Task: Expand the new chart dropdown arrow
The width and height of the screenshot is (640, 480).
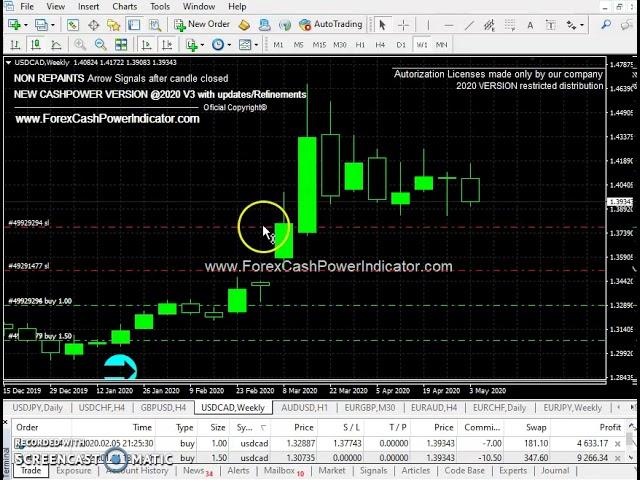Action: 26,25
